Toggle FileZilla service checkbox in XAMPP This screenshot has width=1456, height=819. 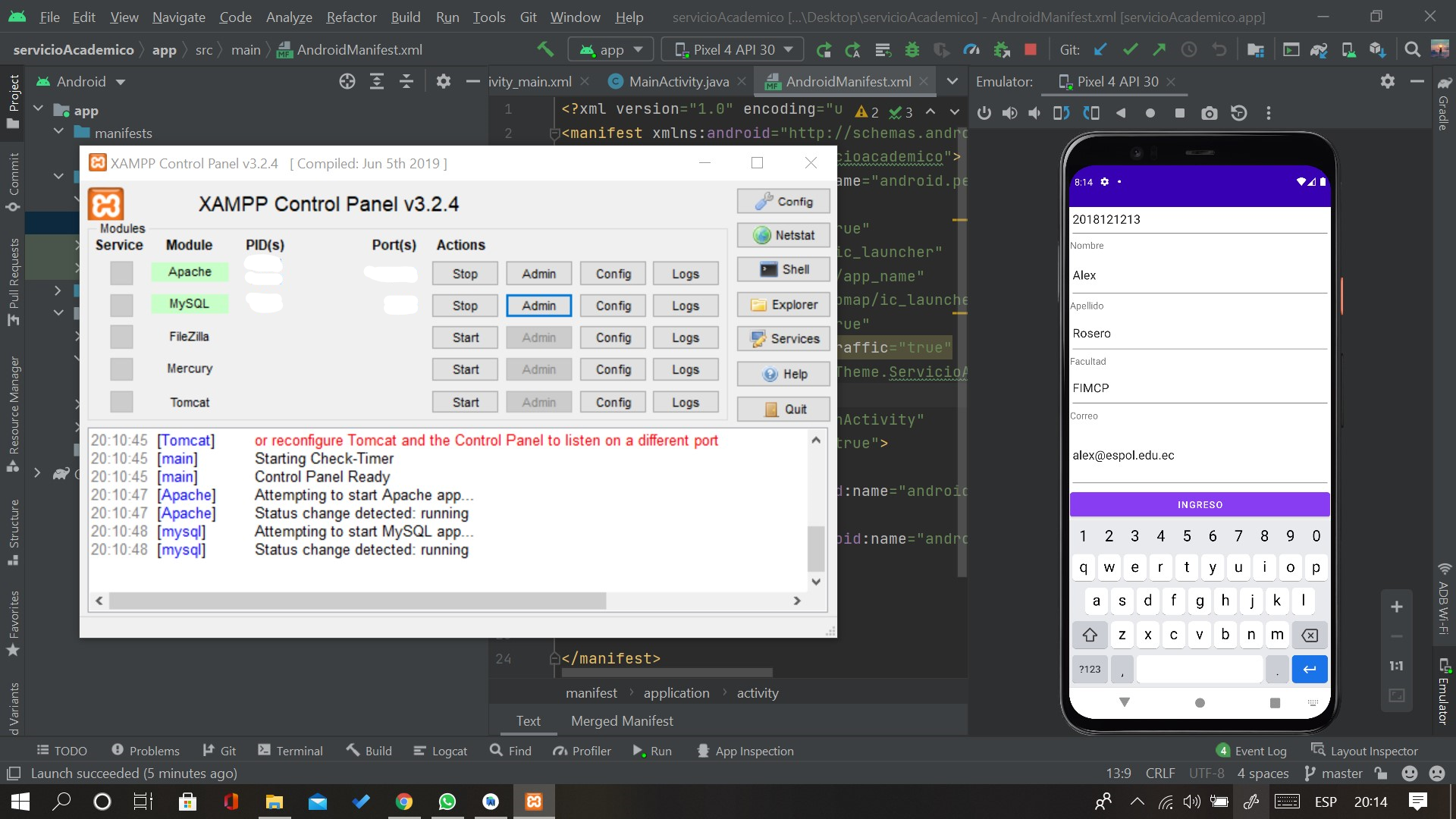121,337
